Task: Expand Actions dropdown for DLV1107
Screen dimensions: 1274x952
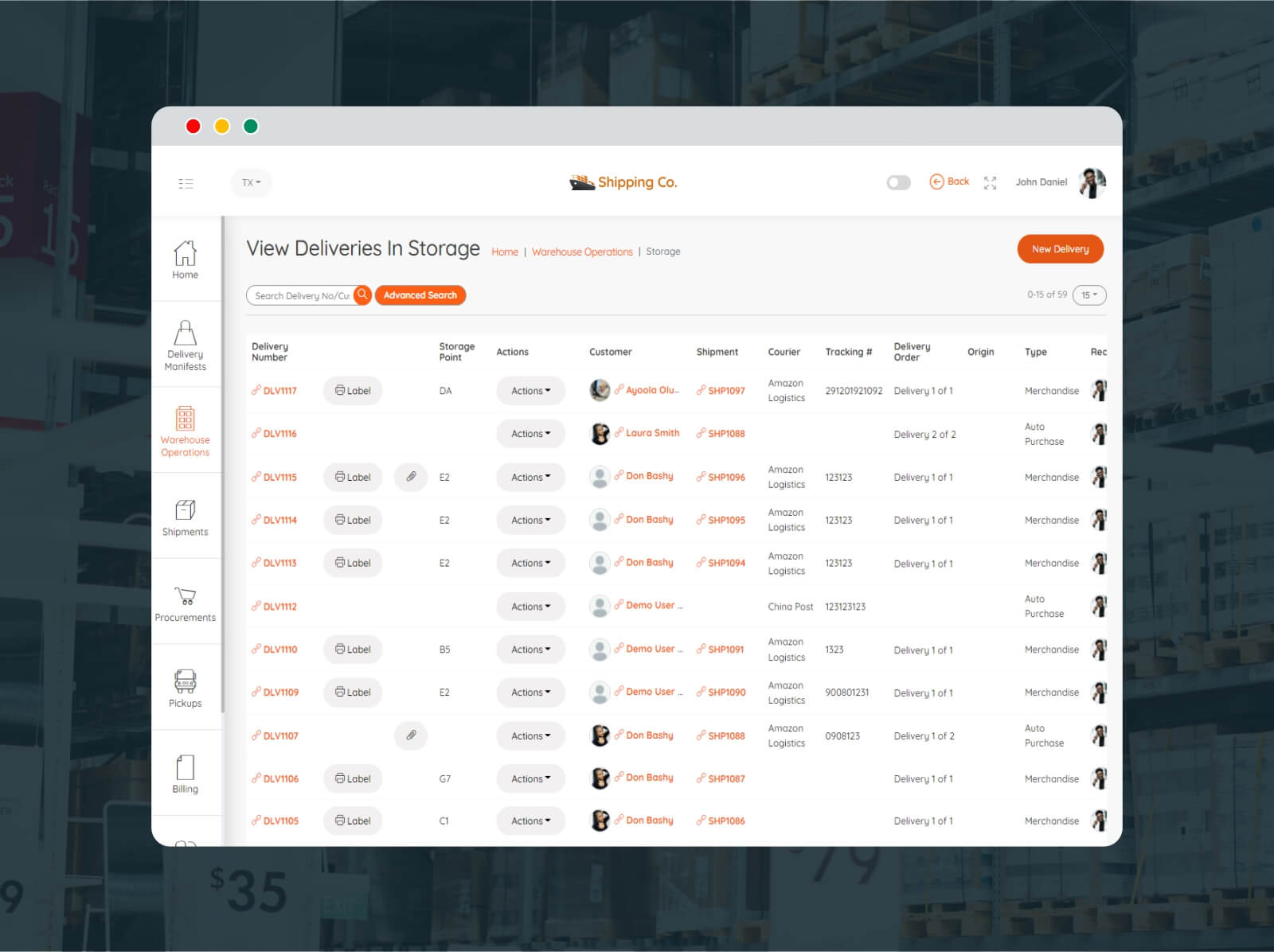Action: click(x=530, y=736)
